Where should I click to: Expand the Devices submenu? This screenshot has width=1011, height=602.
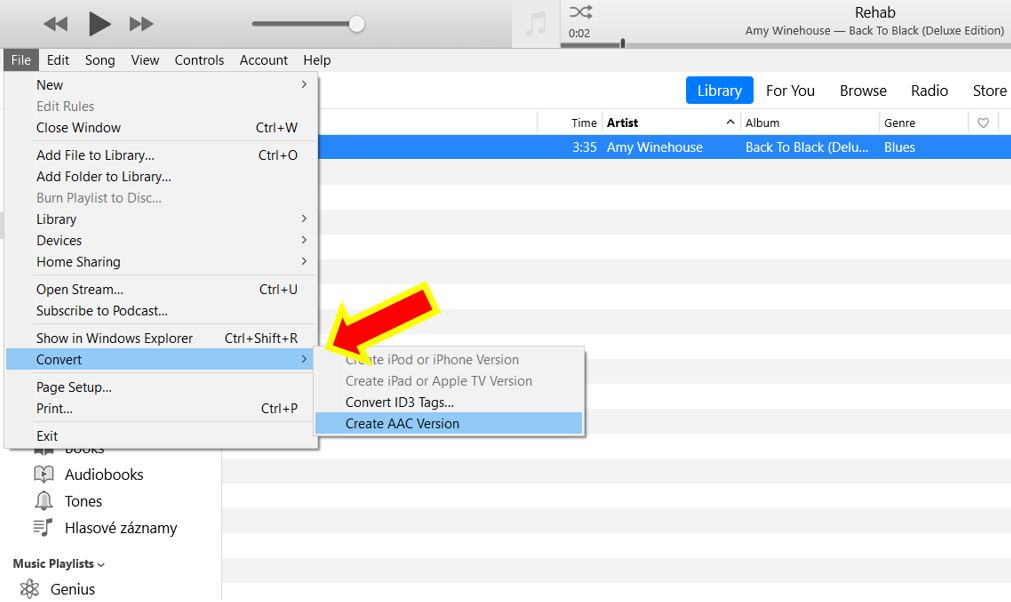pos(161,240)
